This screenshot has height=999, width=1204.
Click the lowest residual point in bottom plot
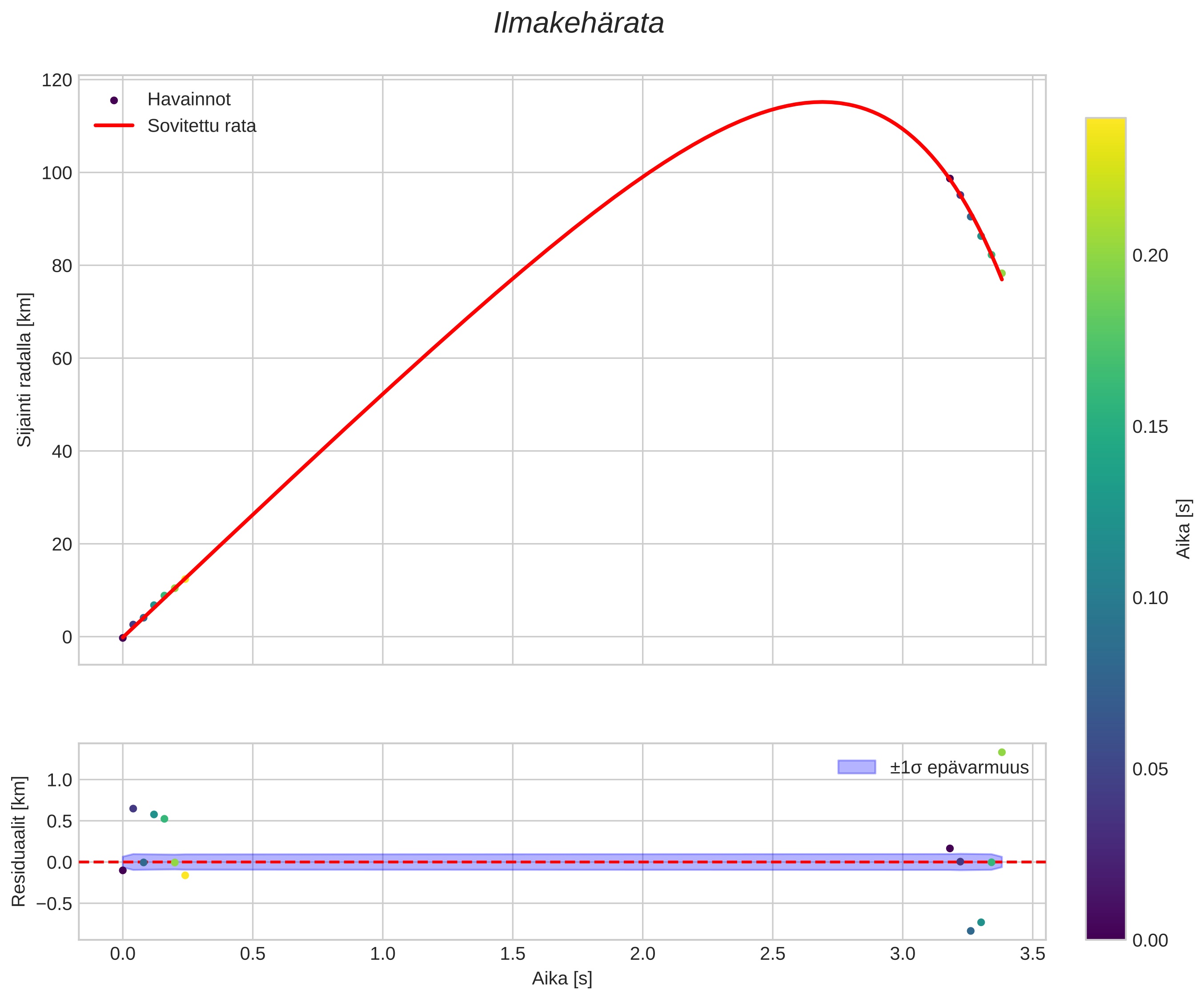[971, 931]
